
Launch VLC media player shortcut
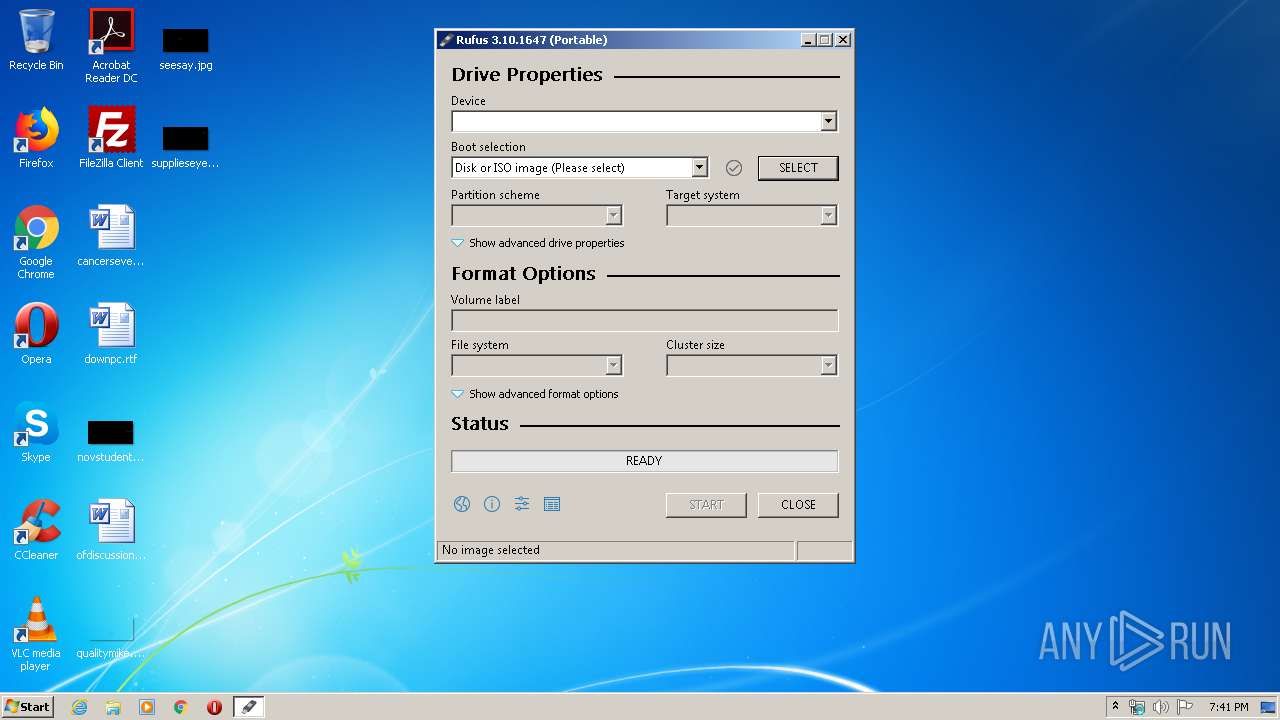36,634
